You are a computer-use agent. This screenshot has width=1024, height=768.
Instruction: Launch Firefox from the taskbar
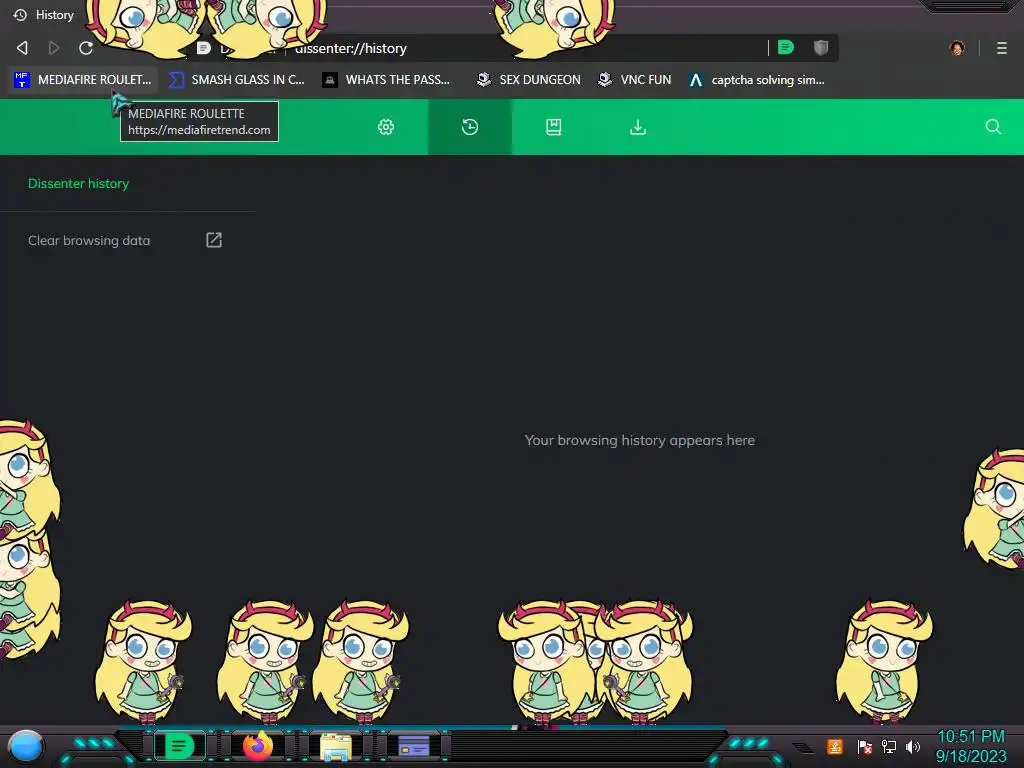tap(257, 745)
